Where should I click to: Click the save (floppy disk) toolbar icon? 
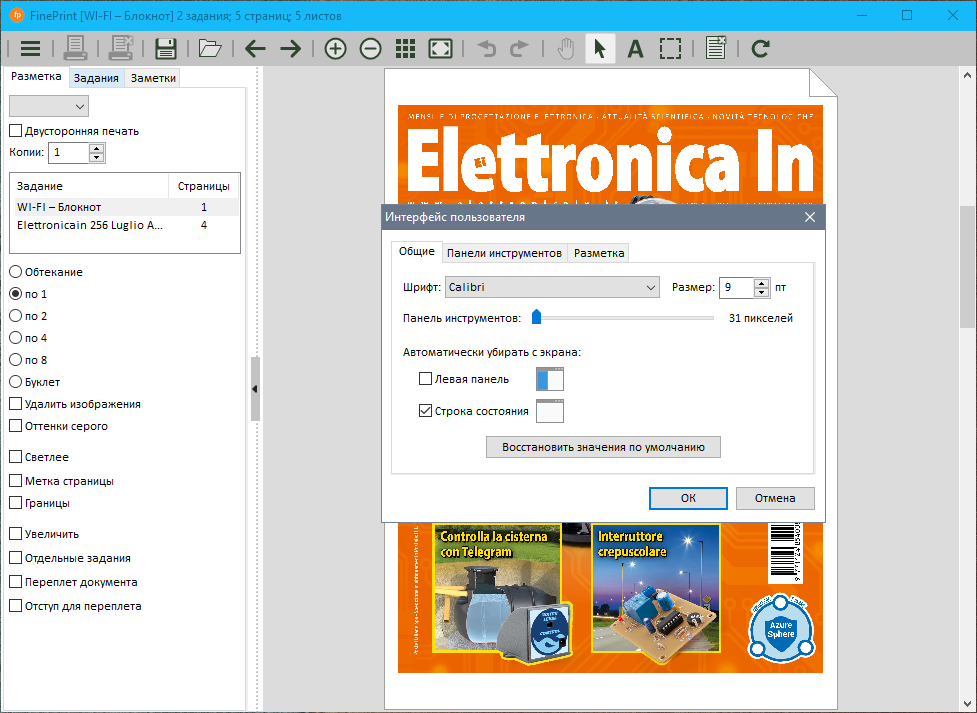(166, 48)
